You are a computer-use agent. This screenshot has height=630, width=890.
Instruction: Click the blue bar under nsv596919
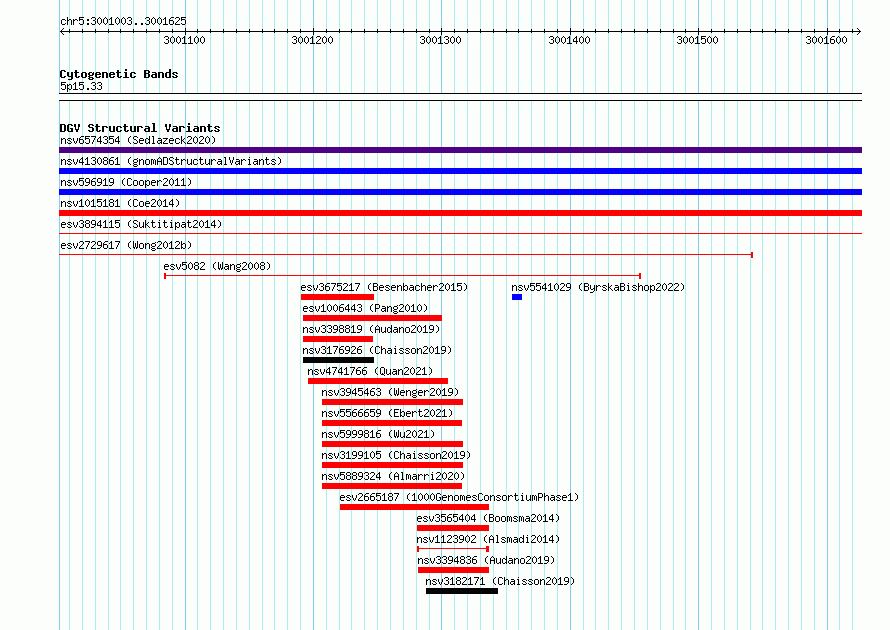click(460, 192)
